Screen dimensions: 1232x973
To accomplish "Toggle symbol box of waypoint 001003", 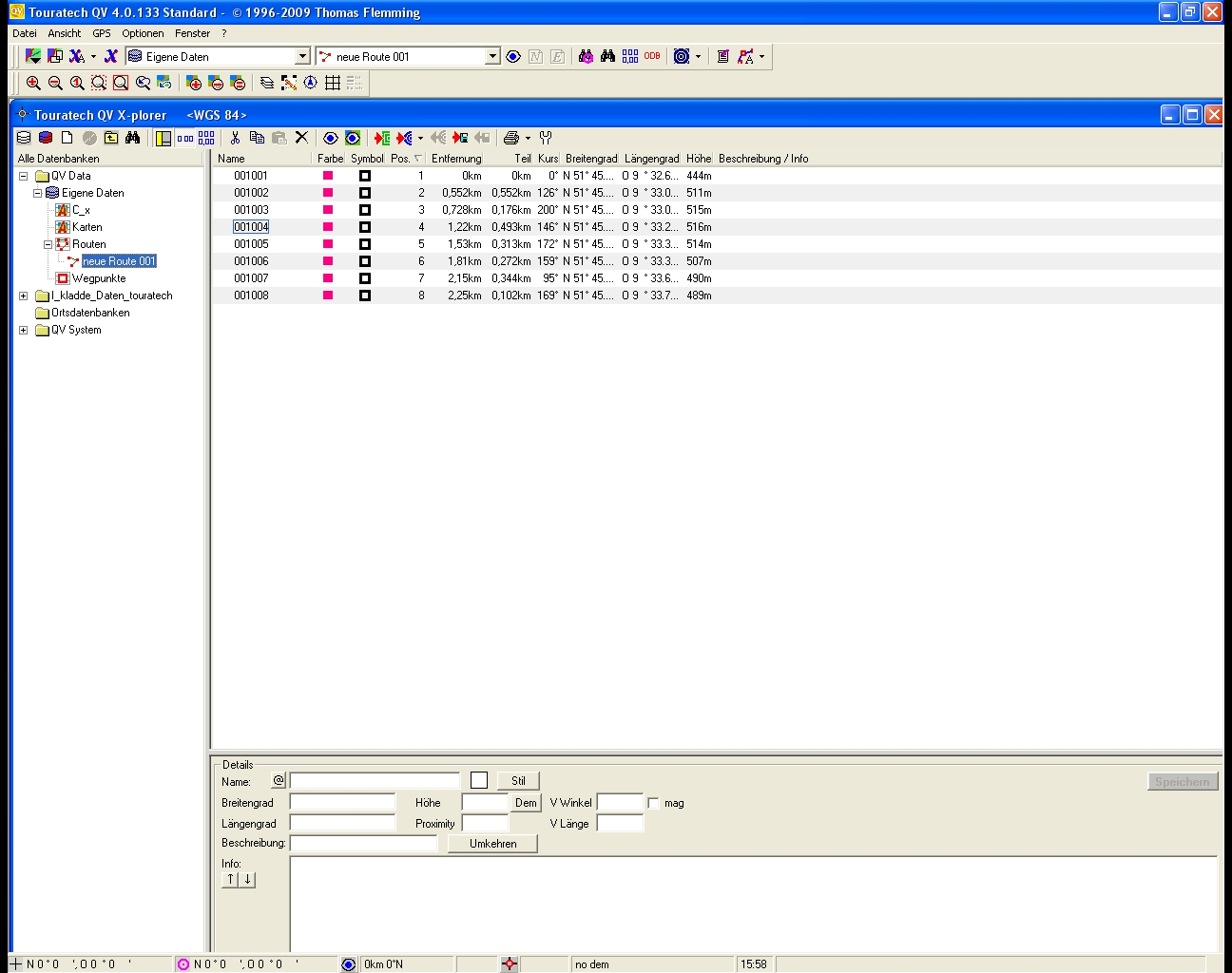I will pos(364,210).
